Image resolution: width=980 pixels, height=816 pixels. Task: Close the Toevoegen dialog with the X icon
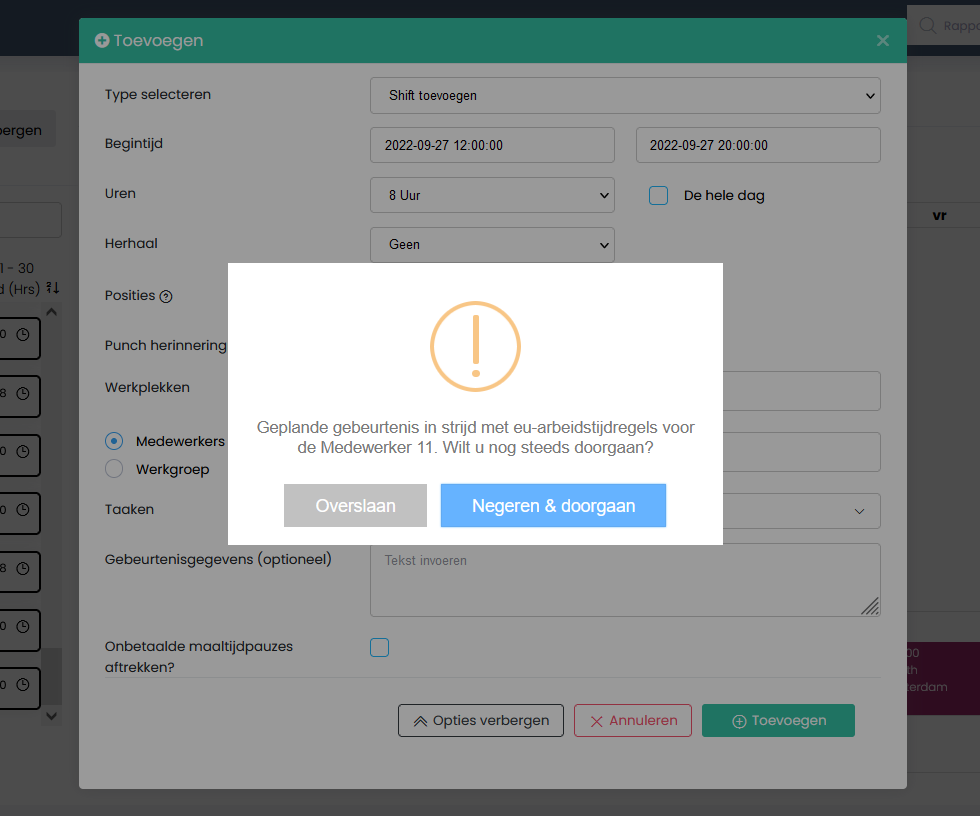[882, 41]
